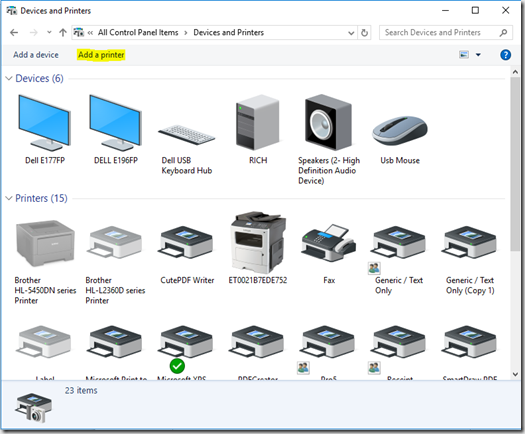Click the Usb Mouse label
Image resolution: width=525 pixels, height=434 pixels.
[400, 160]
